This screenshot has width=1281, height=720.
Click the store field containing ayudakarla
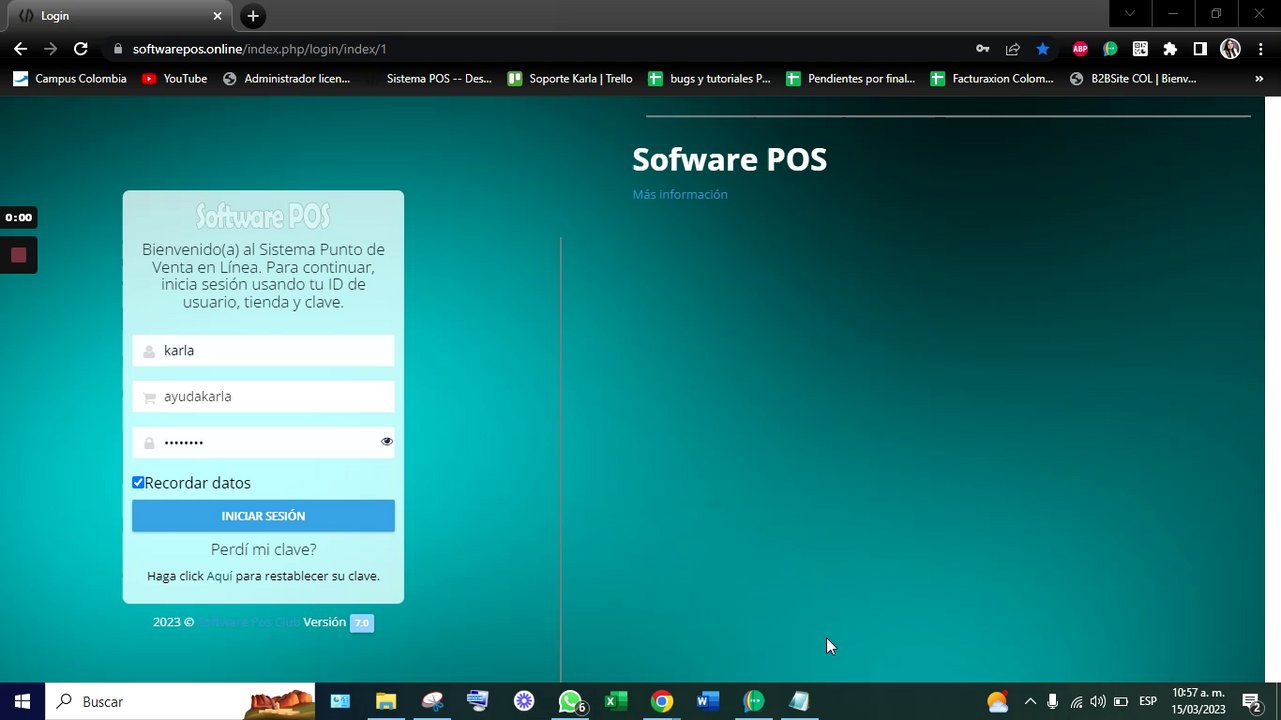click(x=263, y=397)
